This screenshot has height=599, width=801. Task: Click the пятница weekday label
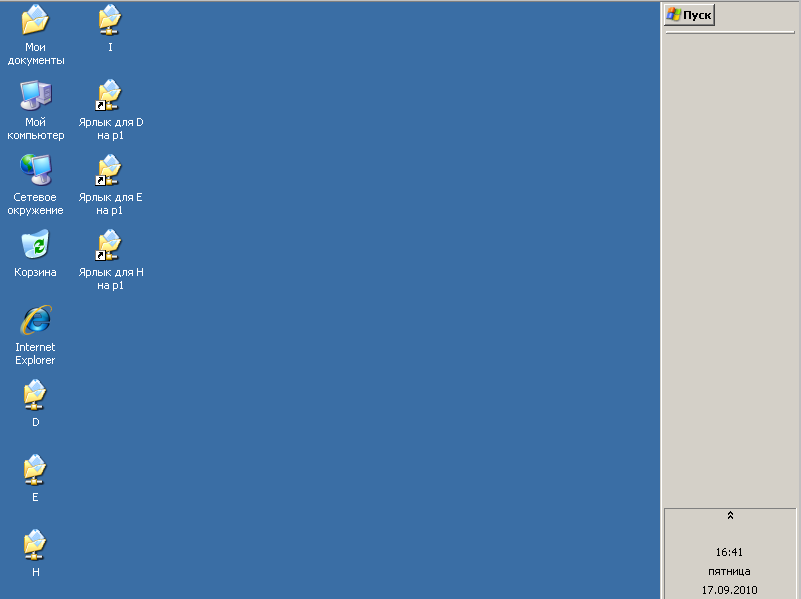tap(729, 571)
